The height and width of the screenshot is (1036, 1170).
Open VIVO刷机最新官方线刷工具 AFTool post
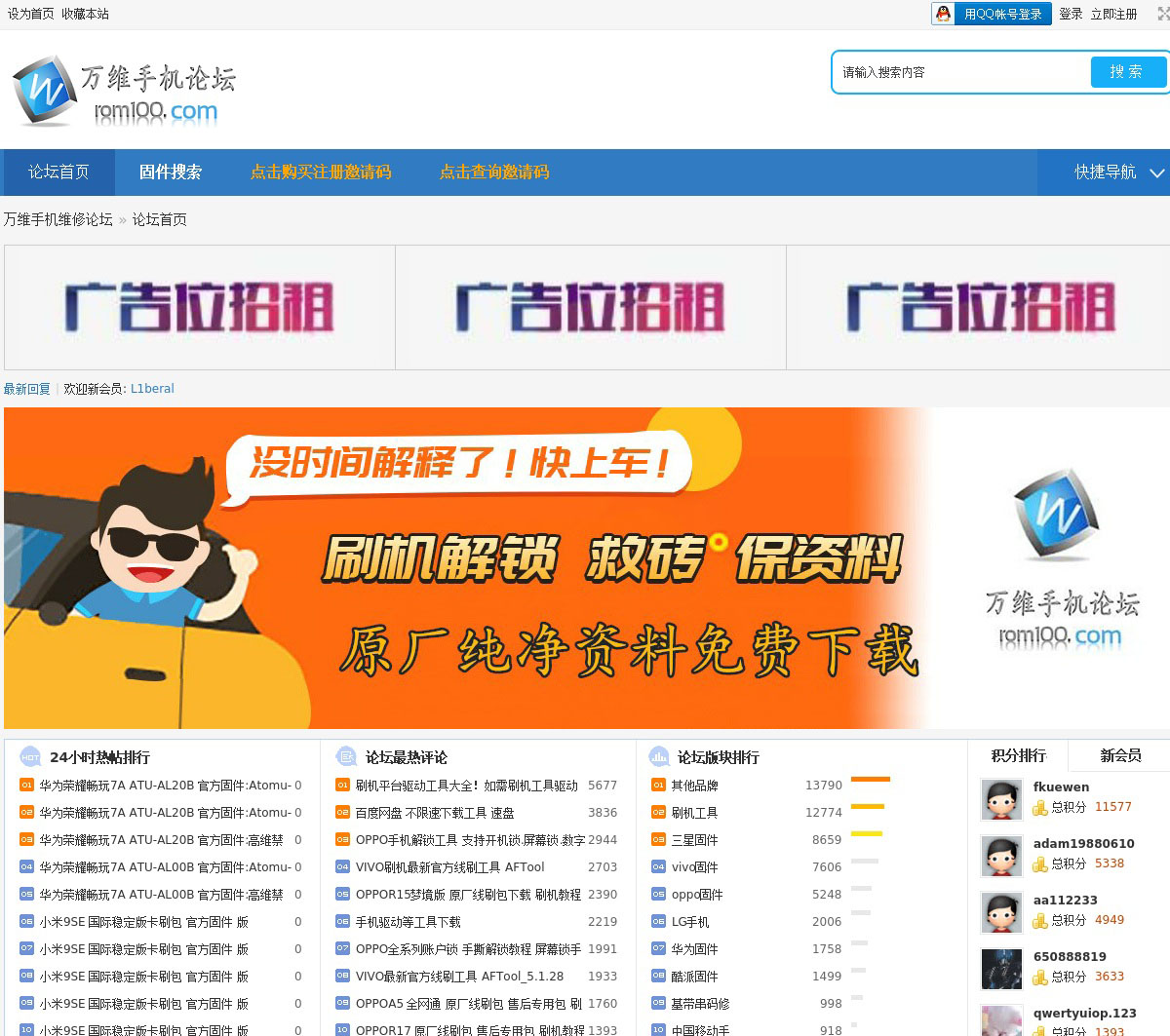click(x=449, y=867)
